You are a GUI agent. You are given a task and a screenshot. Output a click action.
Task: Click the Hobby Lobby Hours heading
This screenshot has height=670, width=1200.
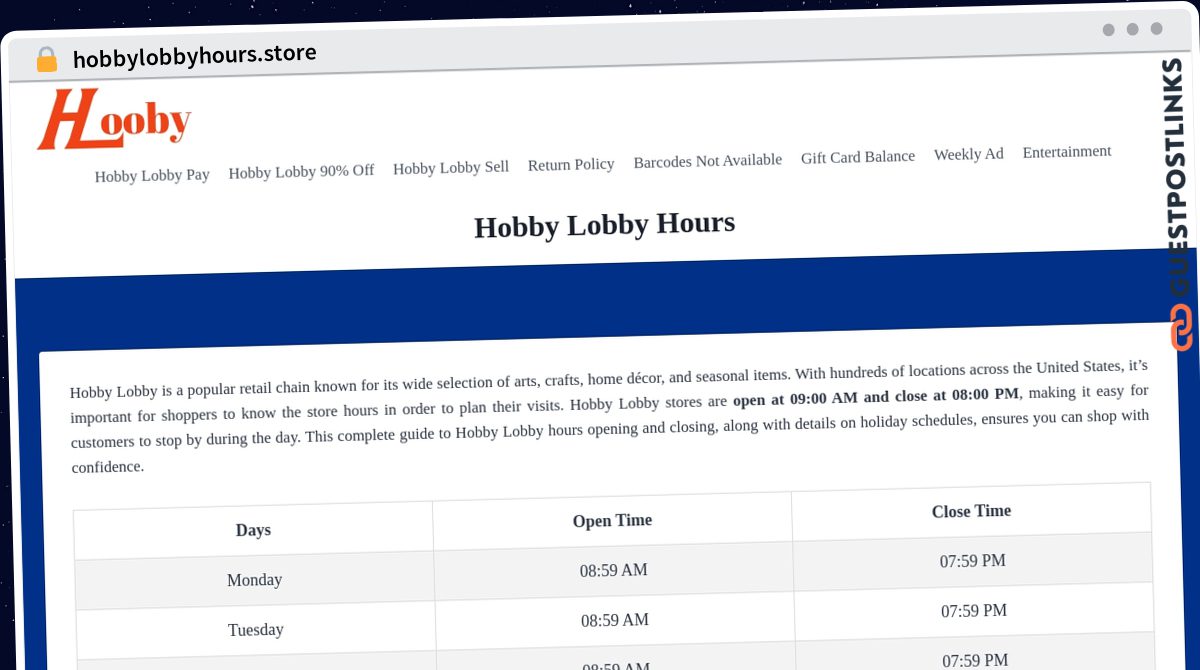click(x=604, y=225)
